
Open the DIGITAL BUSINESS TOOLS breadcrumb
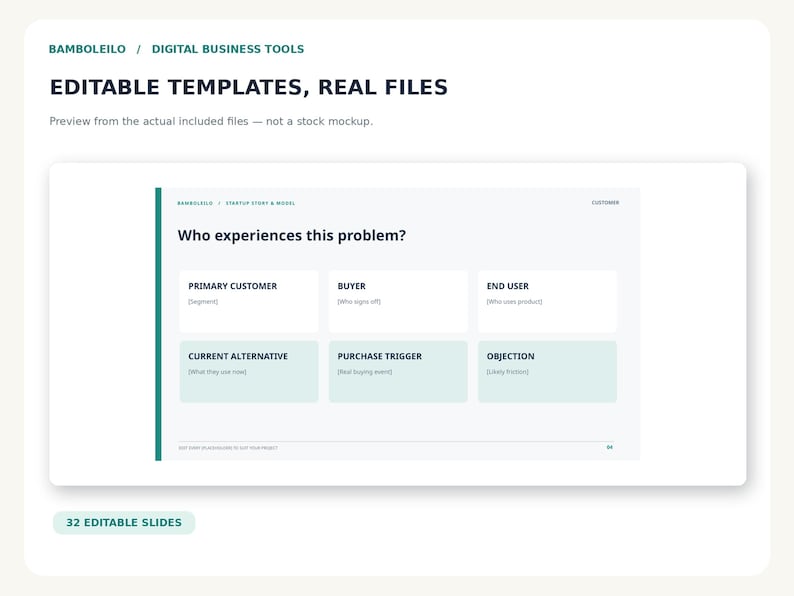(x=228, y=49)
